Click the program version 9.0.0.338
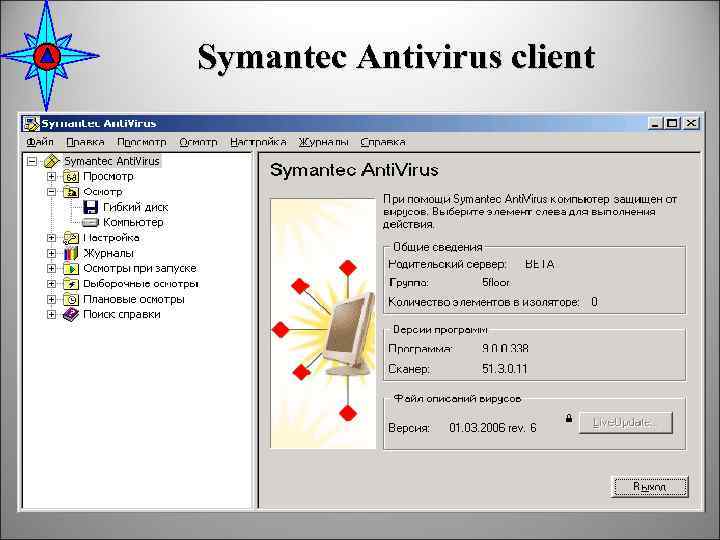This screenshot has height=540, width=720. point(505,349)
